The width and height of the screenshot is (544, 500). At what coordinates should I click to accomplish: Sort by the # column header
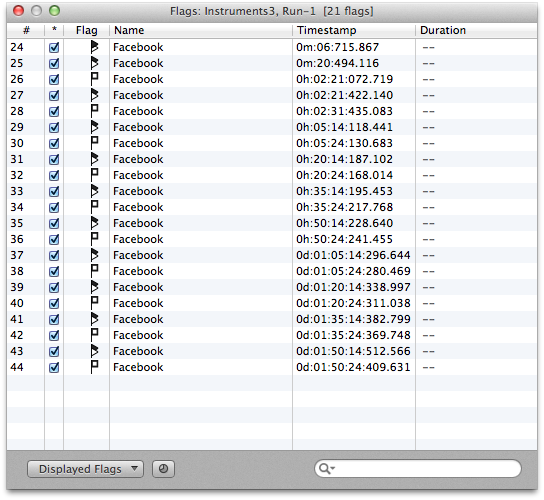coord(26,31)
